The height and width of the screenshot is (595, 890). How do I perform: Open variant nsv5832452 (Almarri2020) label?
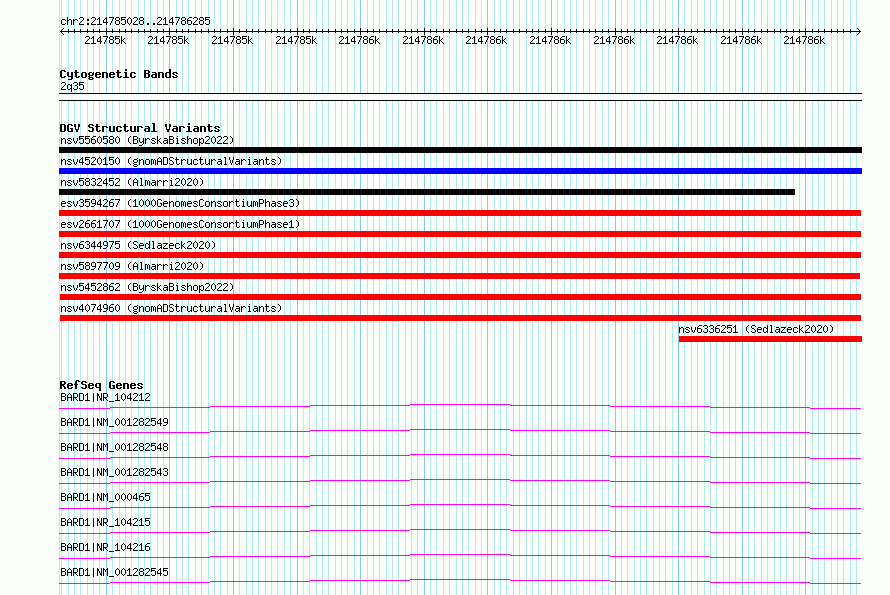132,182
